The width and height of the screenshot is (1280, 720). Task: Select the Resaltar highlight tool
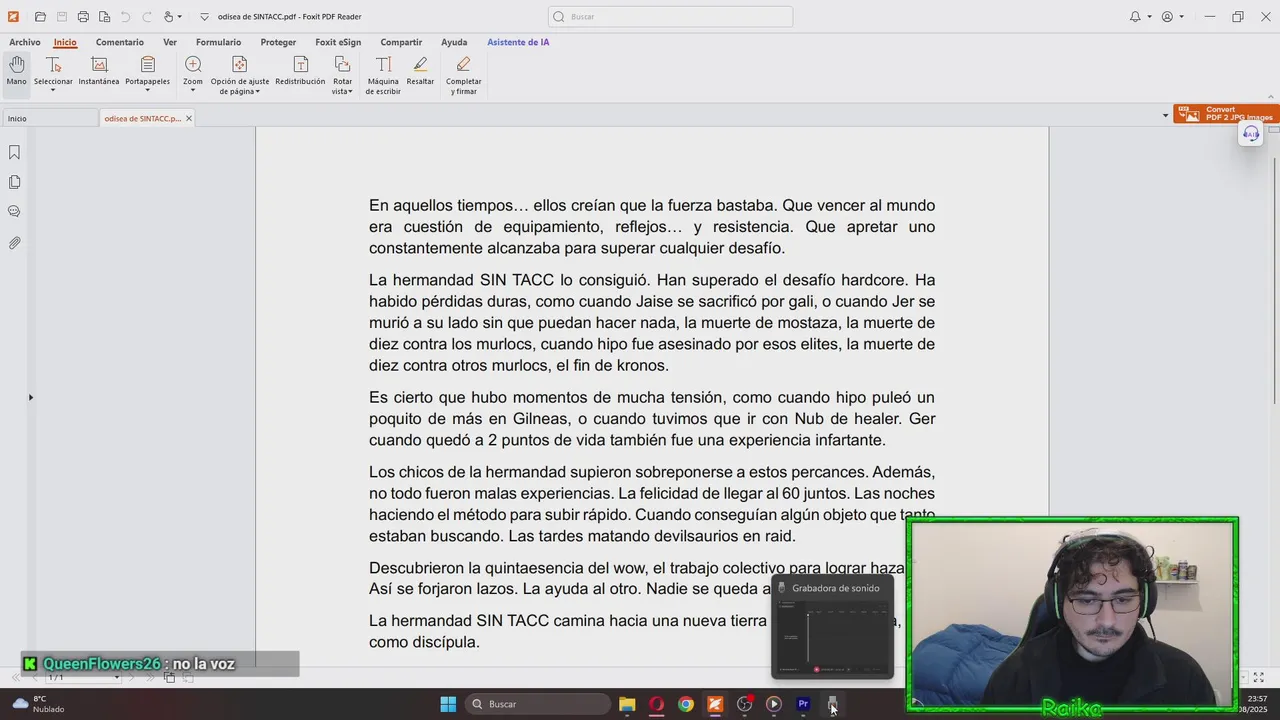pos(420,71)
